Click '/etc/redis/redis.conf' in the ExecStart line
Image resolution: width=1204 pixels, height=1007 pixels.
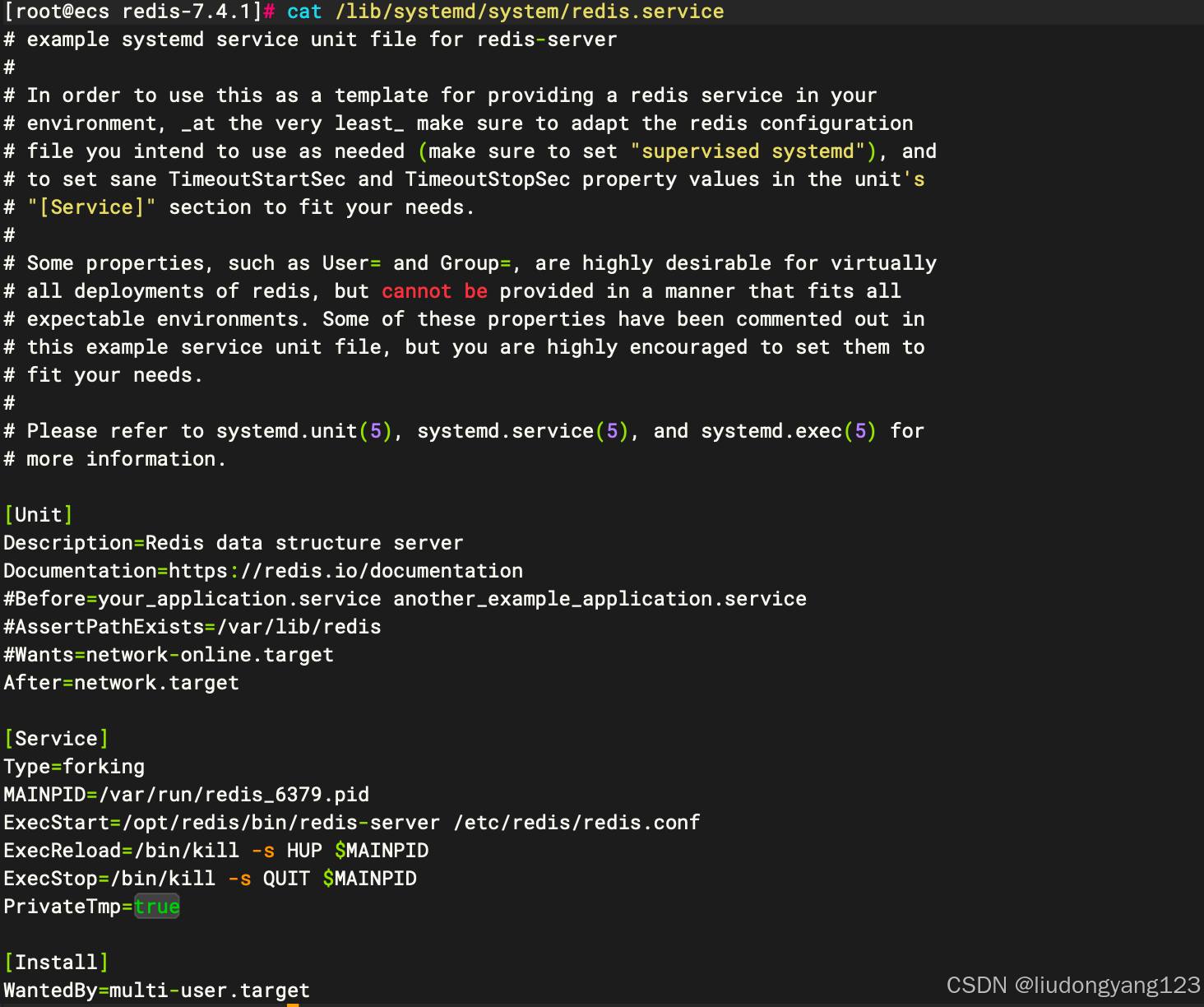(577, 823)
